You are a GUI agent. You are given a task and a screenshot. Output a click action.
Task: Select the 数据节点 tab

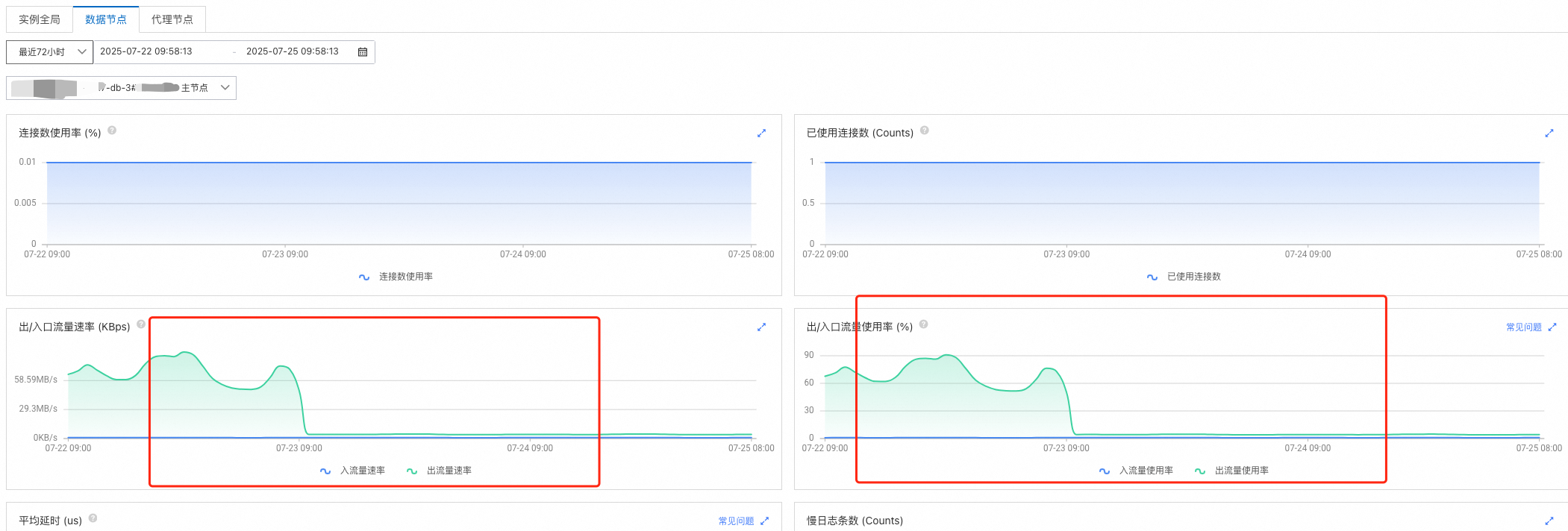[106, 19]
